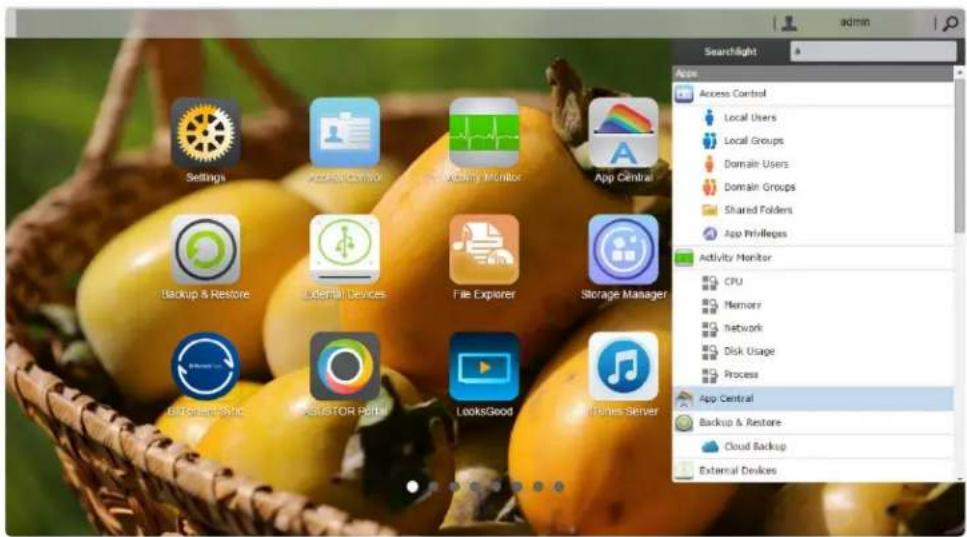Viewport: 967px width, 537px height.
Task: Click the search magnifier icon in top bar
Action: click(950, 23)
